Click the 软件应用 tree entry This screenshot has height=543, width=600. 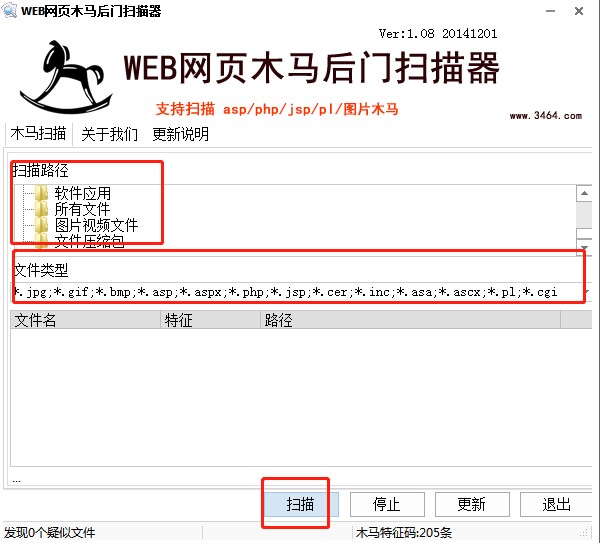pos(83,193)
